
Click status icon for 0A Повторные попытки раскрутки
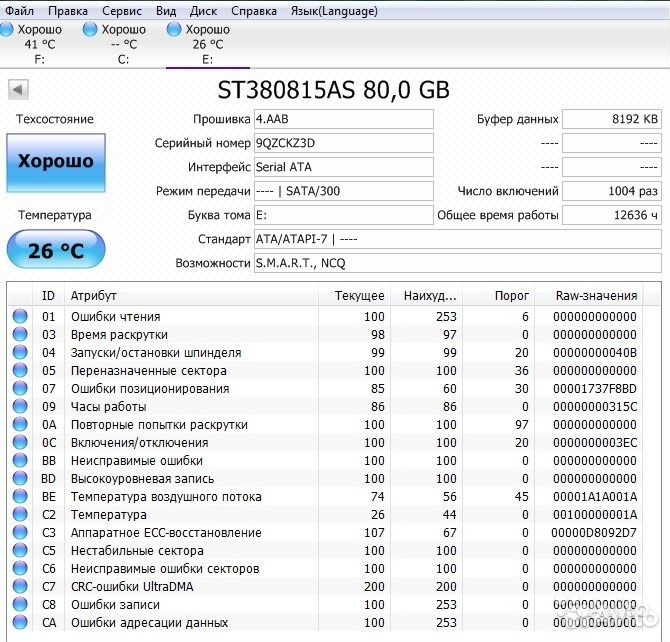coord(20,424)
